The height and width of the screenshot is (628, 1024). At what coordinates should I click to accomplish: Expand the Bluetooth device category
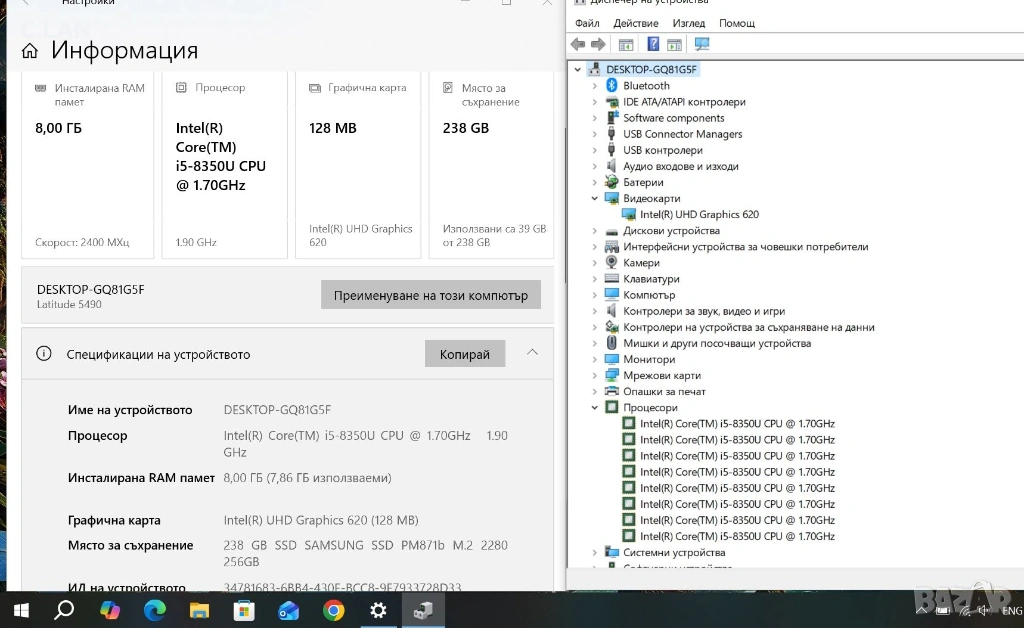tap(594, 86)
